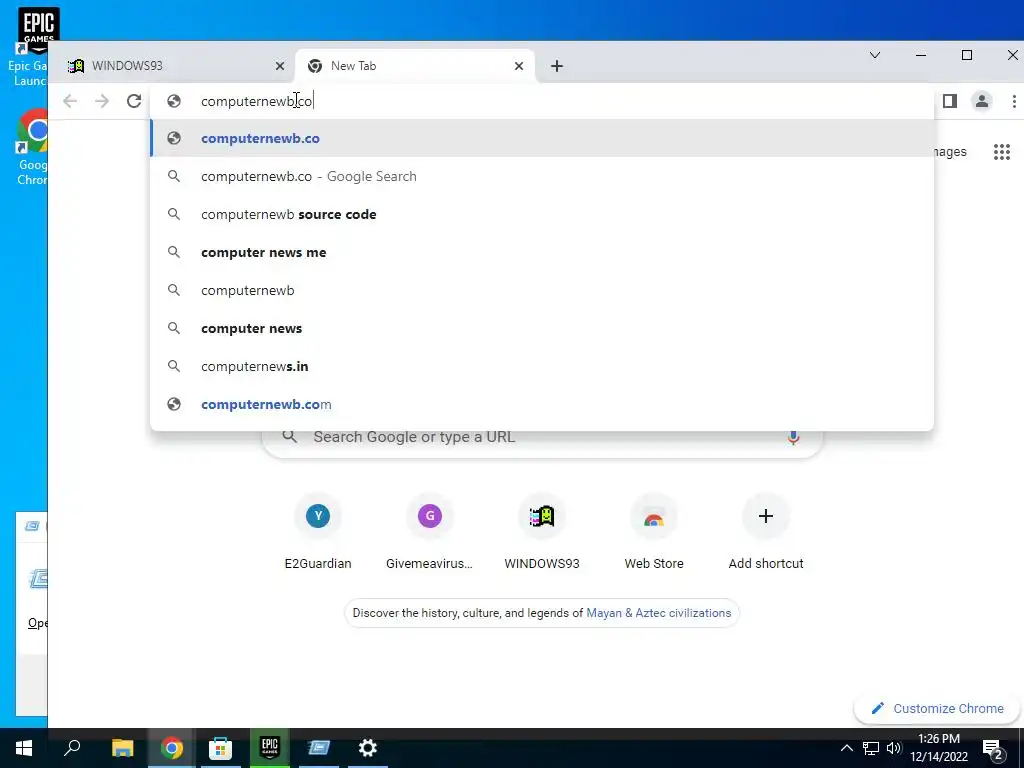
Task: Open the Google apps grid icon
Action: click(1002, 152)
